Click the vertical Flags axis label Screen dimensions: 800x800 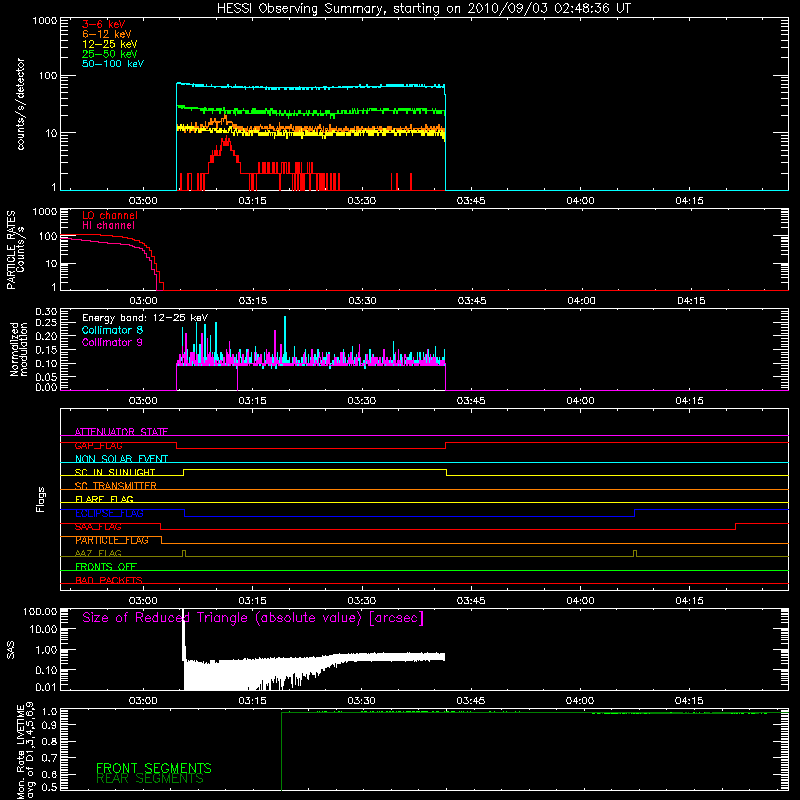pos(41,499)
